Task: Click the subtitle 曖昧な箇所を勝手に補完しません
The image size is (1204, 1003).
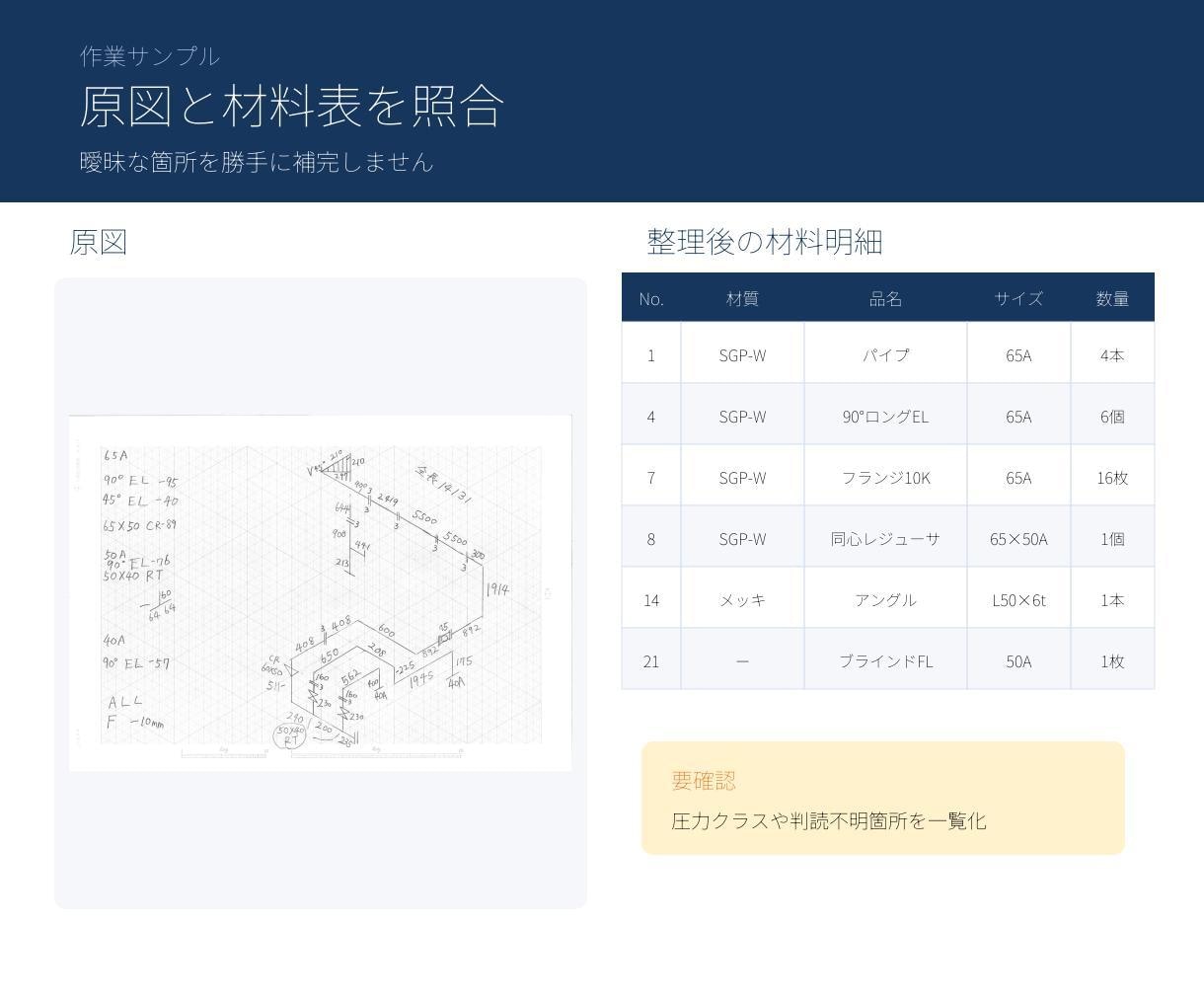Action: [x=257, y=162]
